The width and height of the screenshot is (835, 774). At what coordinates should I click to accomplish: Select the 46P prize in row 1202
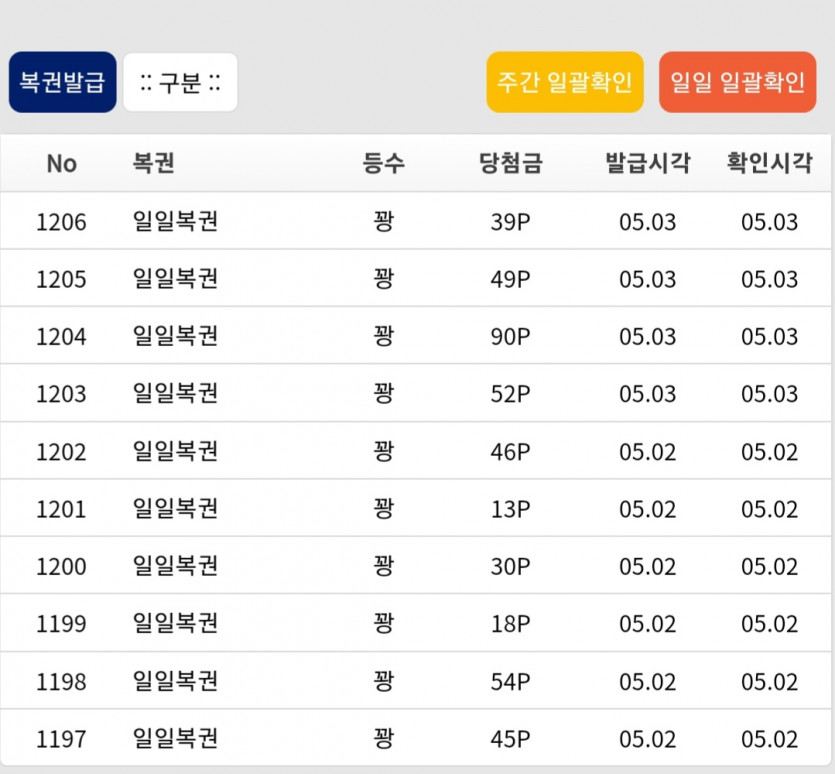pyautogui.click(x=510, y=452)
